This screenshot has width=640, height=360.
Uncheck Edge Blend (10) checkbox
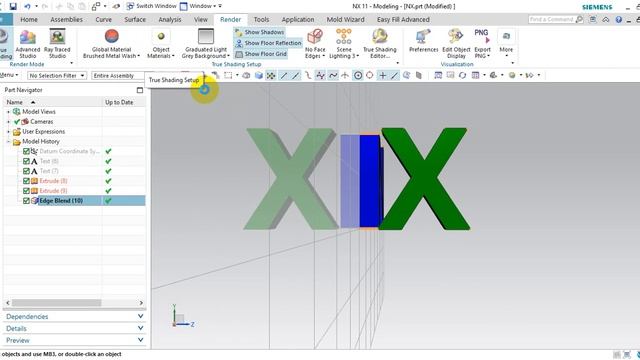point(26,201)
